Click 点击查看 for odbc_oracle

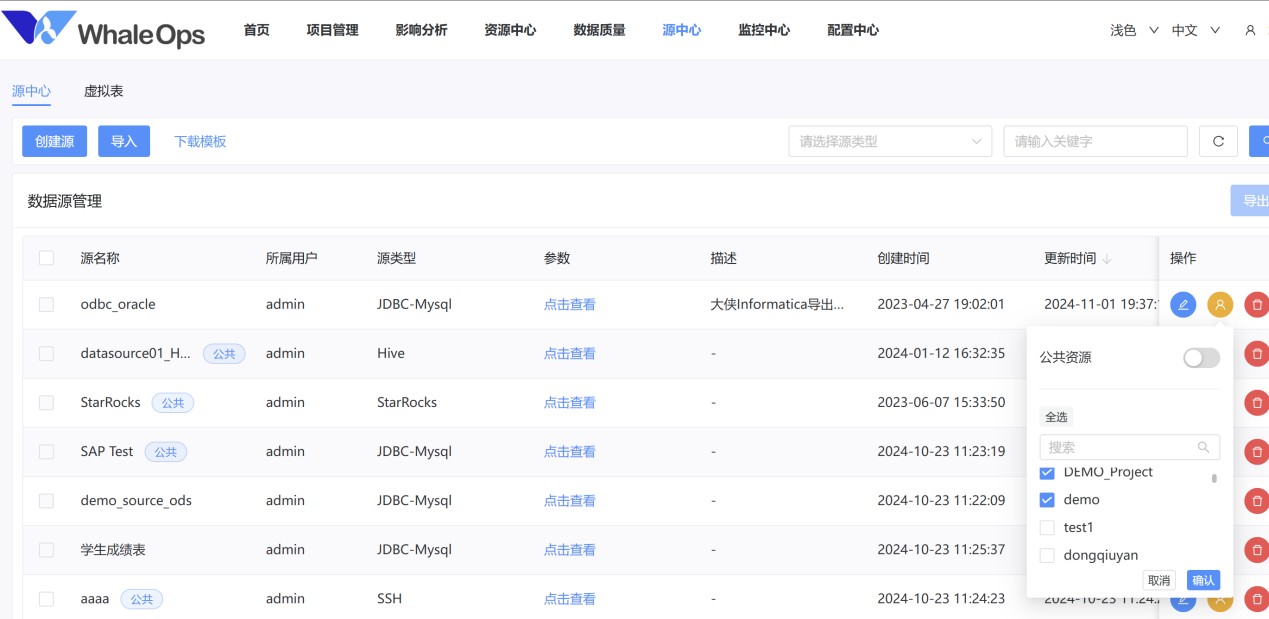(x=570, y=304)
